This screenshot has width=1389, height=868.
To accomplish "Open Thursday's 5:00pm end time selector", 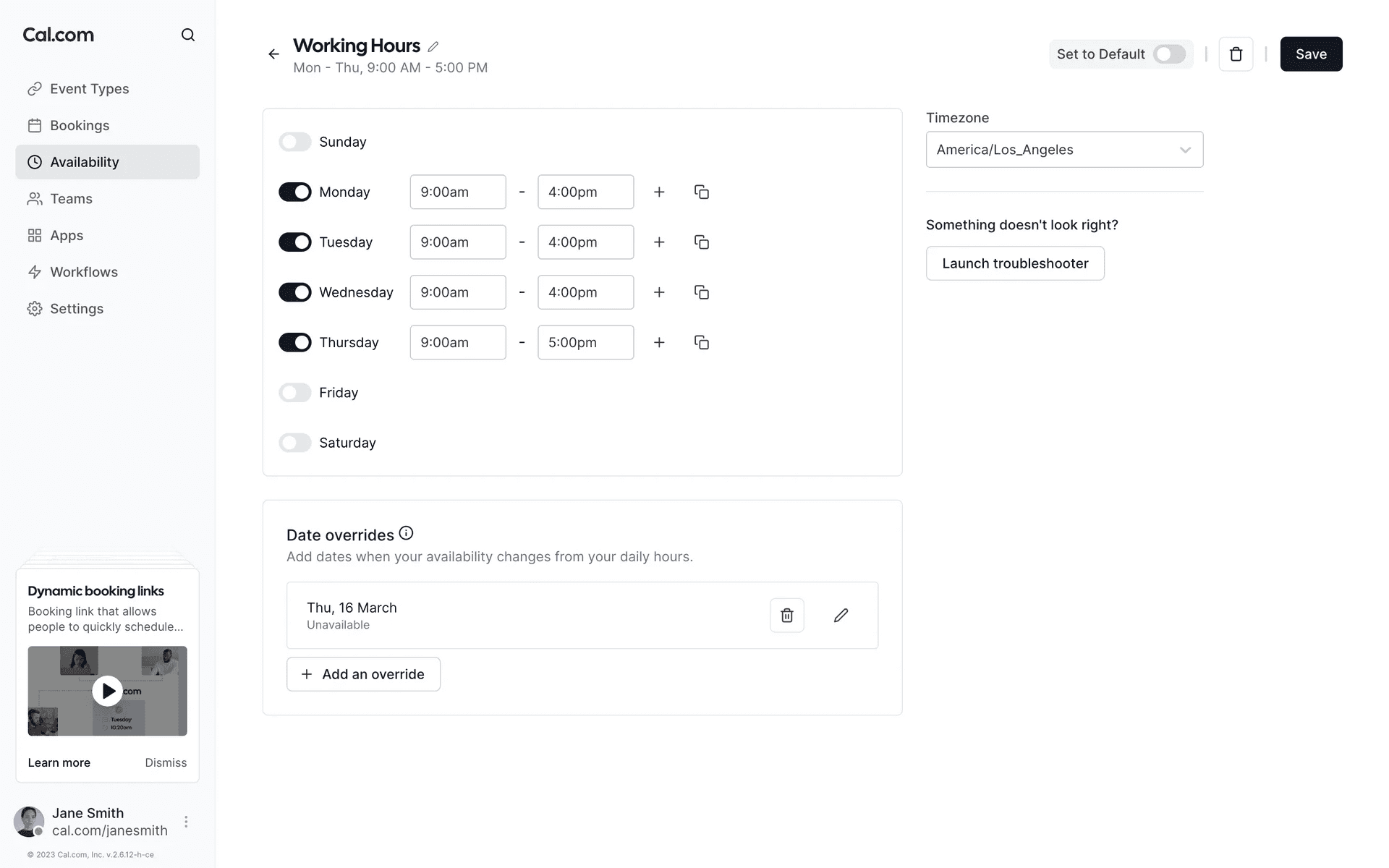I will (x=585, y=342).
